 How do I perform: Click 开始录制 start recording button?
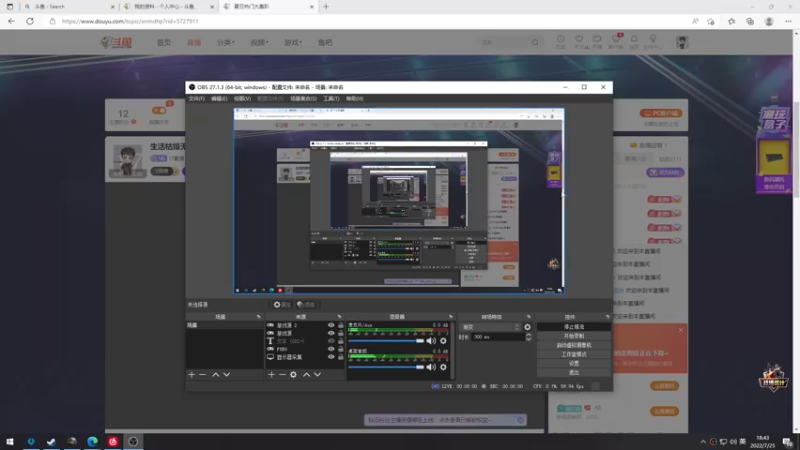pyautogui.click(x=574, y=336)
